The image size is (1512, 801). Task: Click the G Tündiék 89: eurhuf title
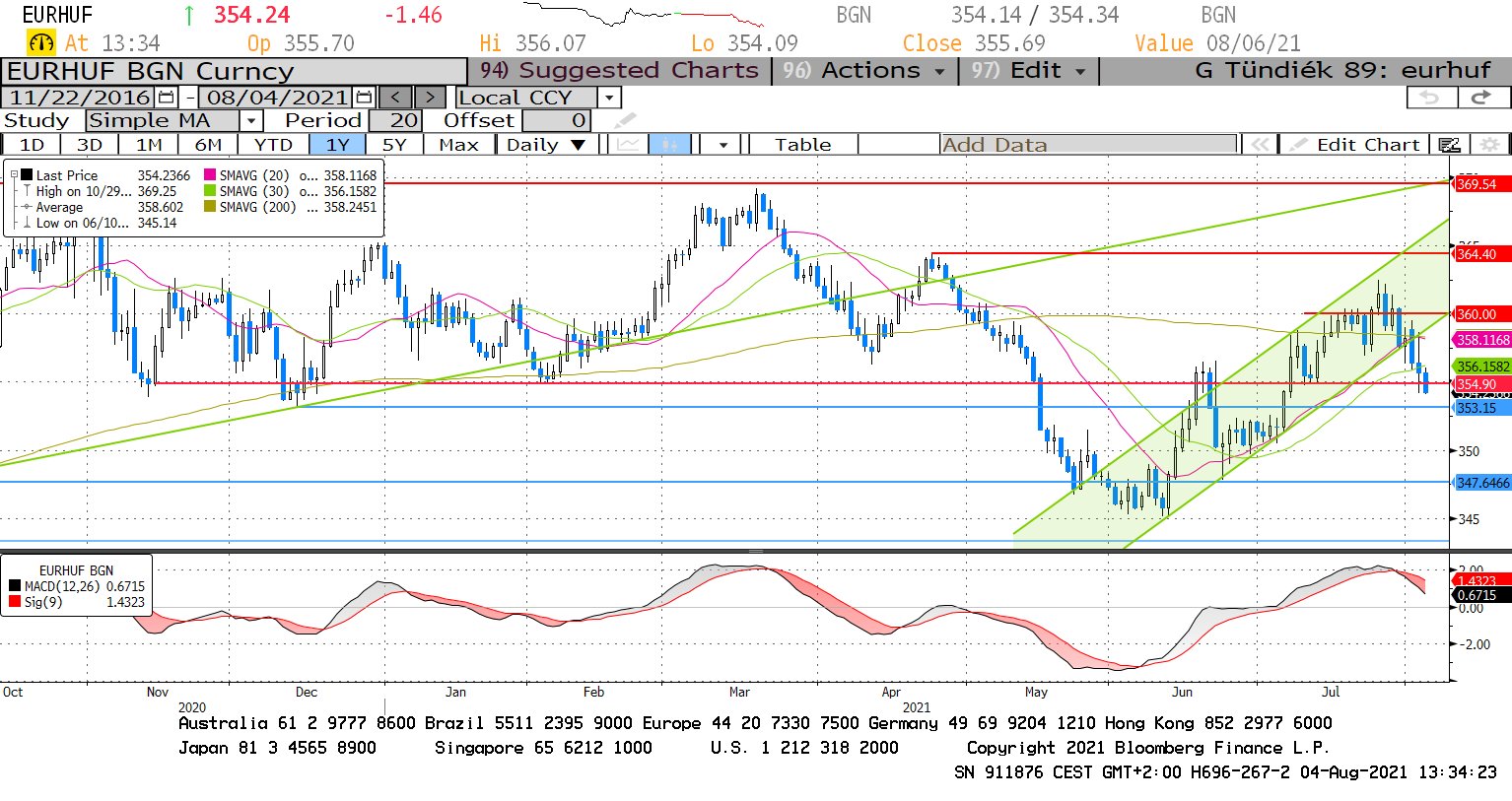point(1342,71)
